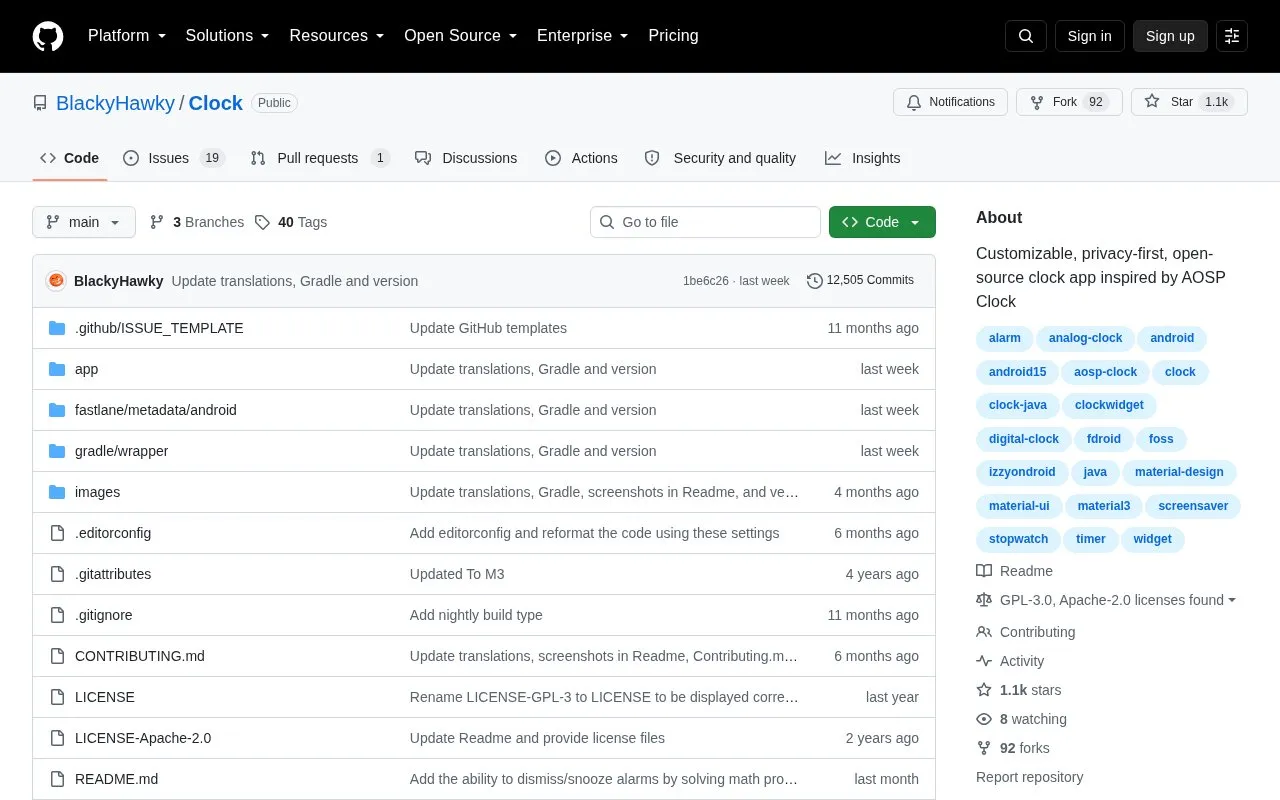Viewport: 1280px width, 800px height.
Task: Click the commit history clock icon
Action: click(814, 281)
